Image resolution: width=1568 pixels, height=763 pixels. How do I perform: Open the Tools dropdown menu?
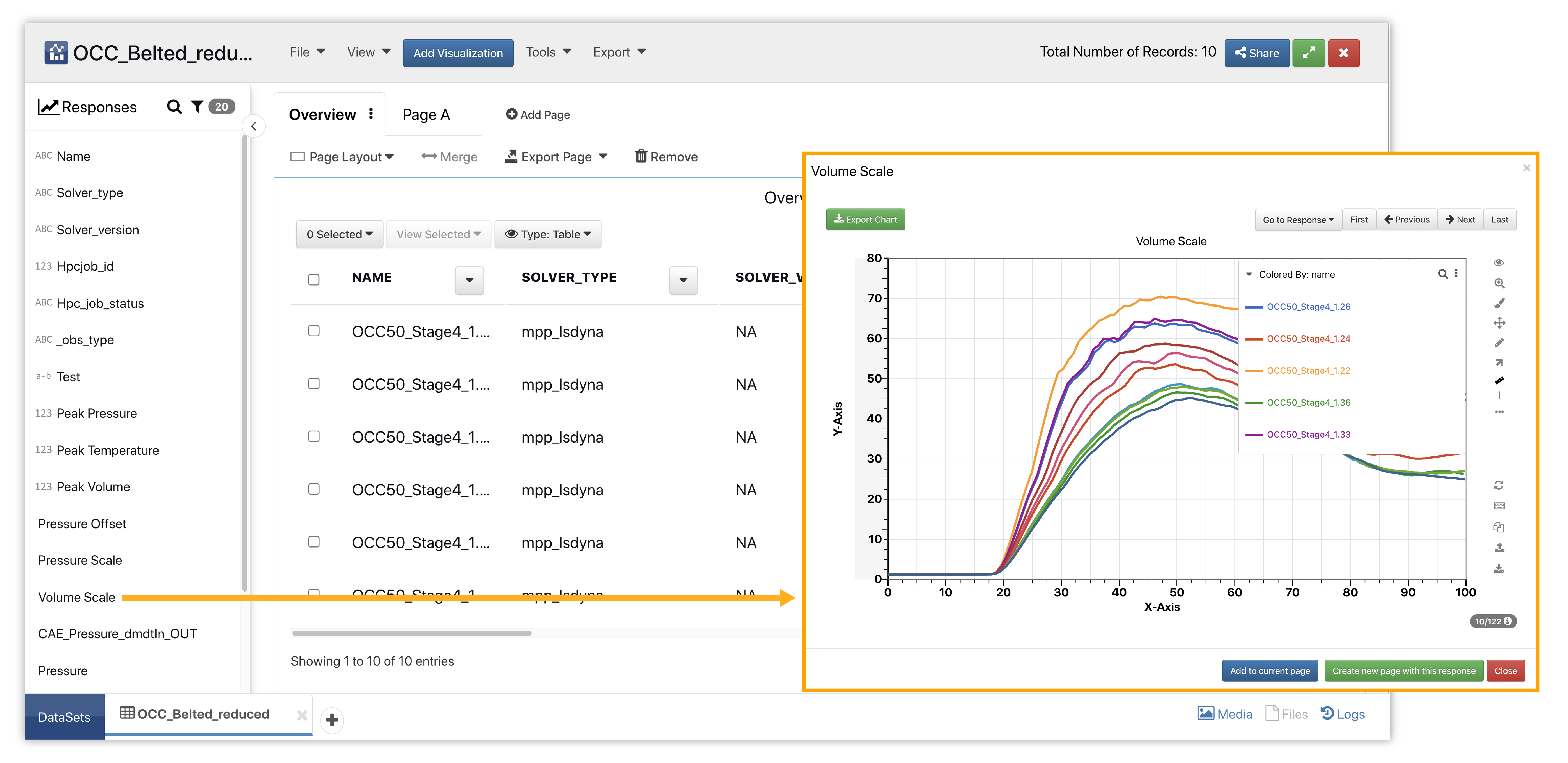point(548,52)
